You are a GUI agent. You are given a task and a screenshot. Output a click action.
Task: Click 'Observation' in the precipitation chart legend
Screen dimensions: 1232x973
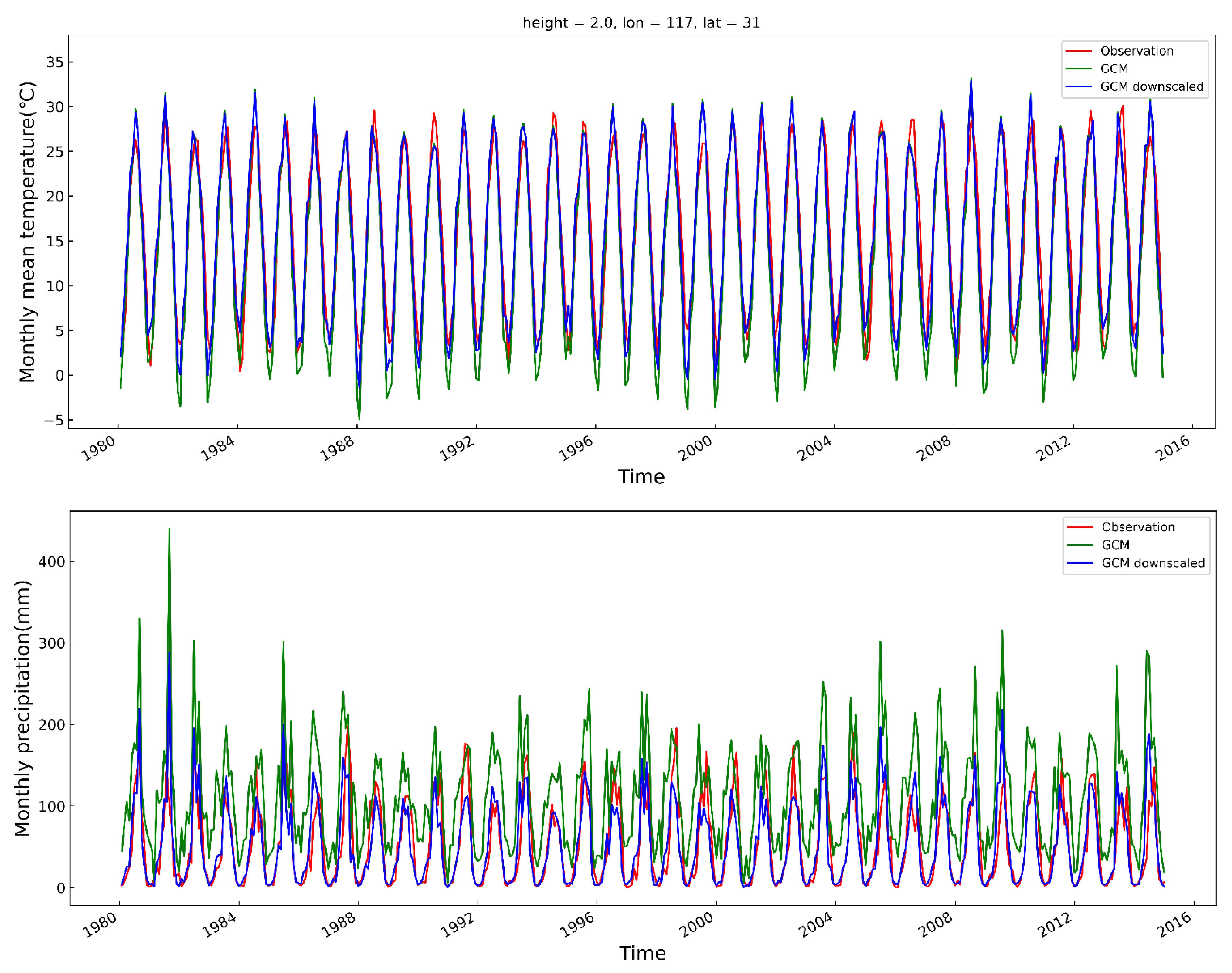pyautogui.click(x=1138, y=527)
